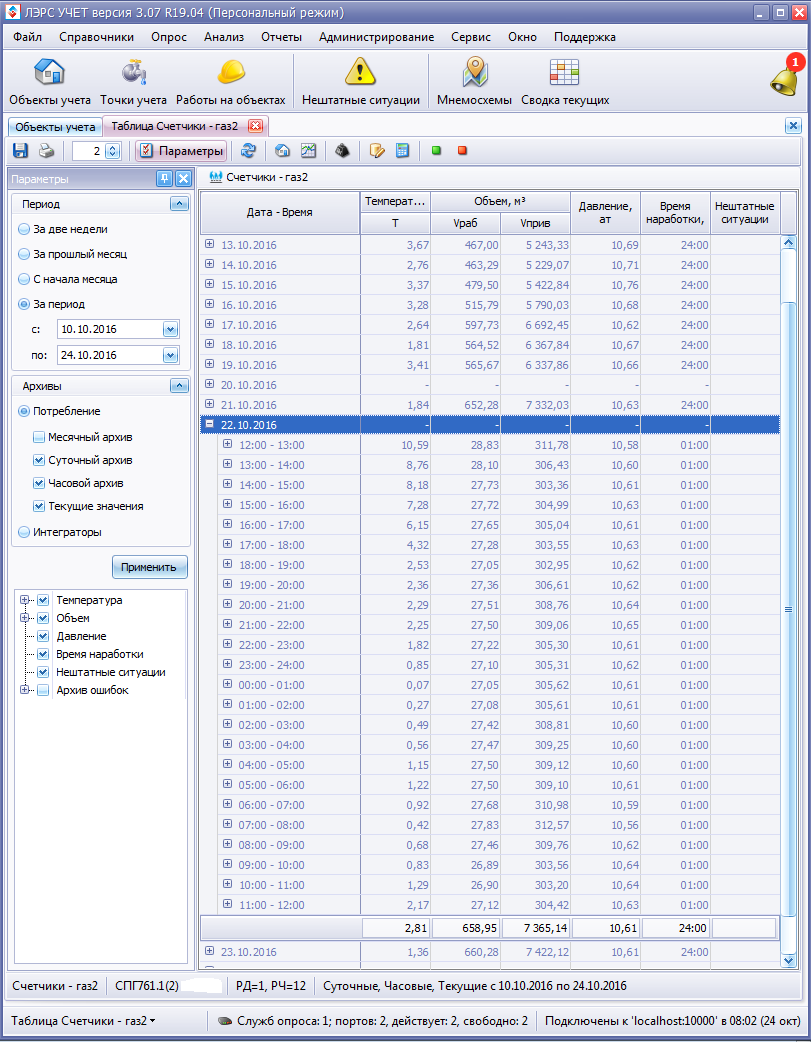
Task: Expand the 13.10.2016 row
Action: pyautogui.click(x=209, y=244)
